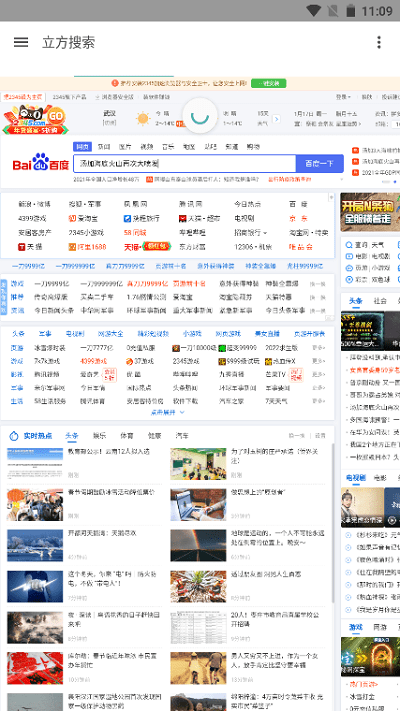The image size is (400, 711).
Task: Click the 汽车之家 link
Action: (232, 401)
